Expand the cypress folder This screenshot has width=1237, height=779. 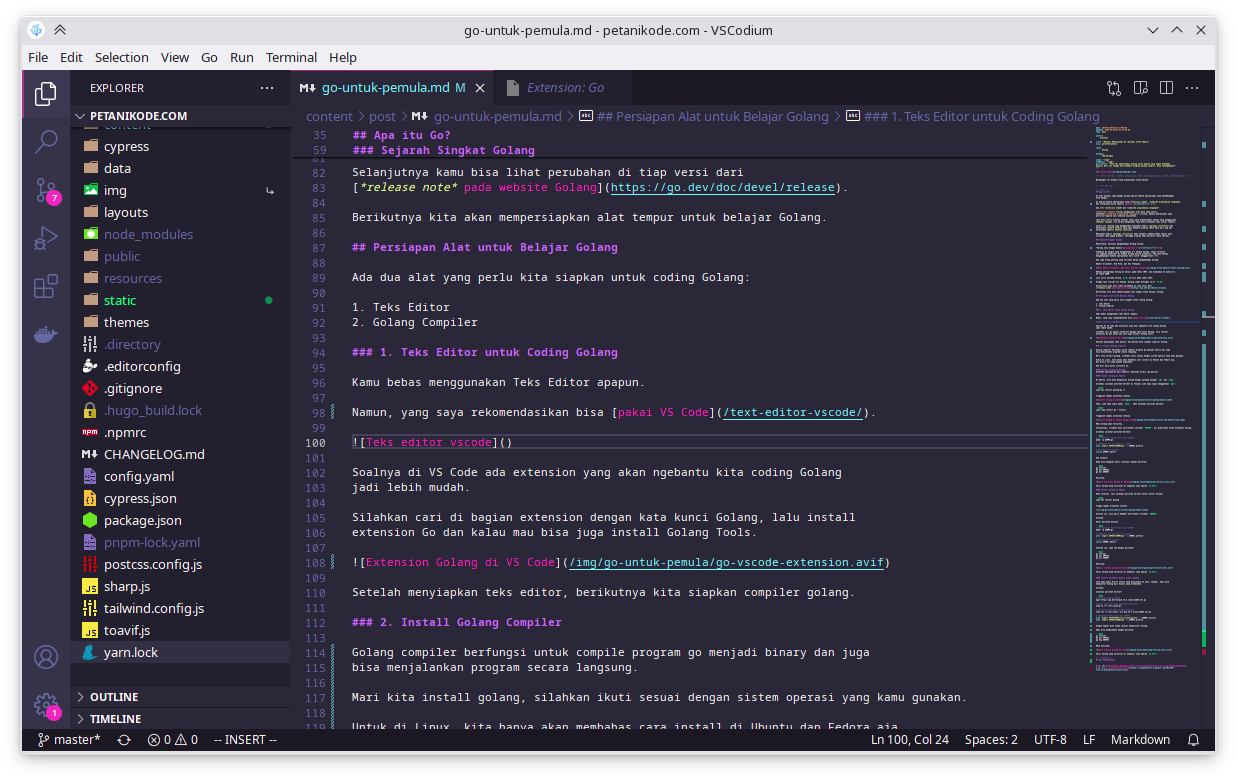(180, 146)
